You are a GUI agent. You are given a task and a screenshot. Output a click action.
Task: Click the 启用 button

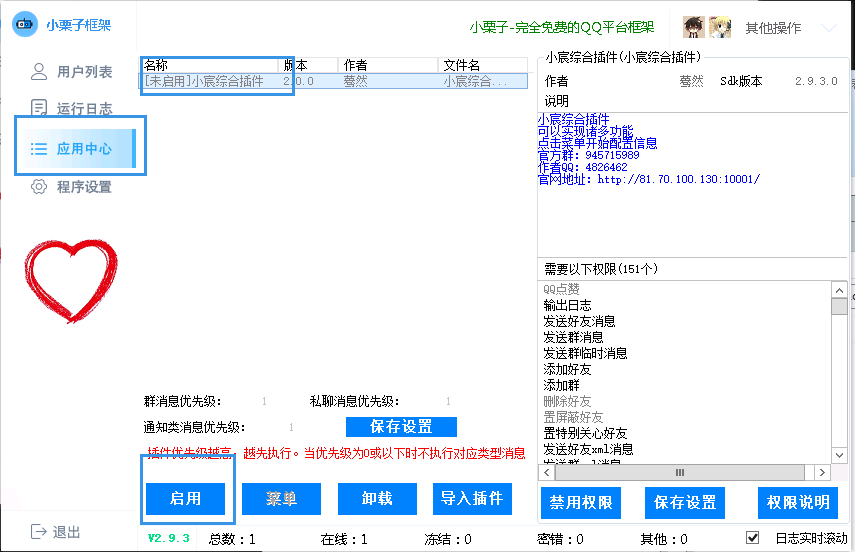pyautogui.click(x=185, y=499)
